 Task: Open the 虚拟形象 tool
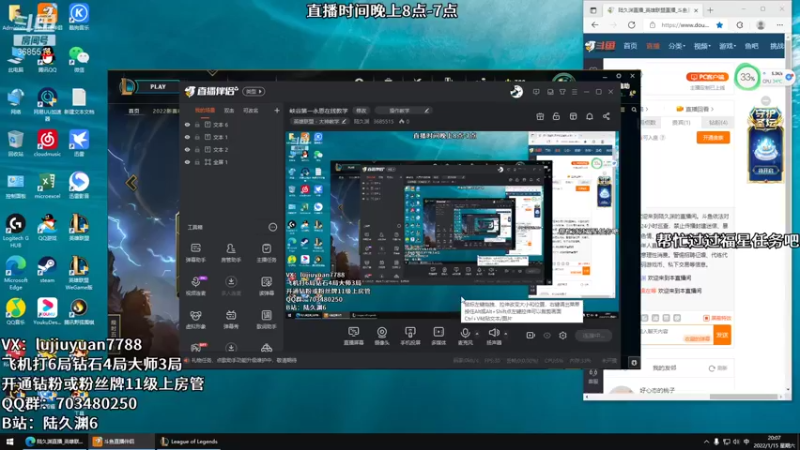(x=196, y=319)
